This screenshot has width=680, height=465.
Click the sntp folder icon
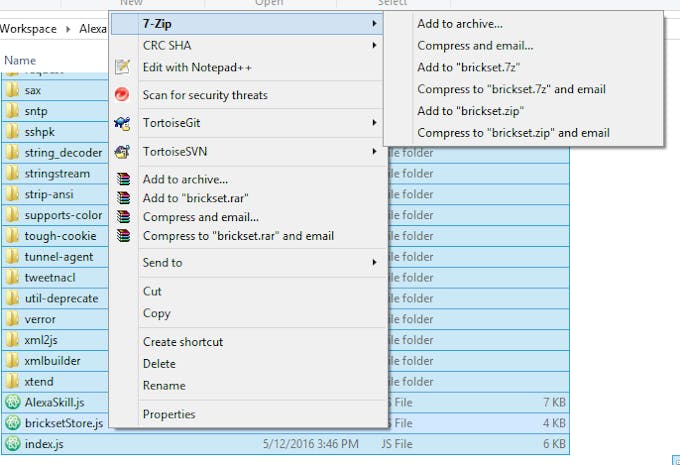pos(13,111)
